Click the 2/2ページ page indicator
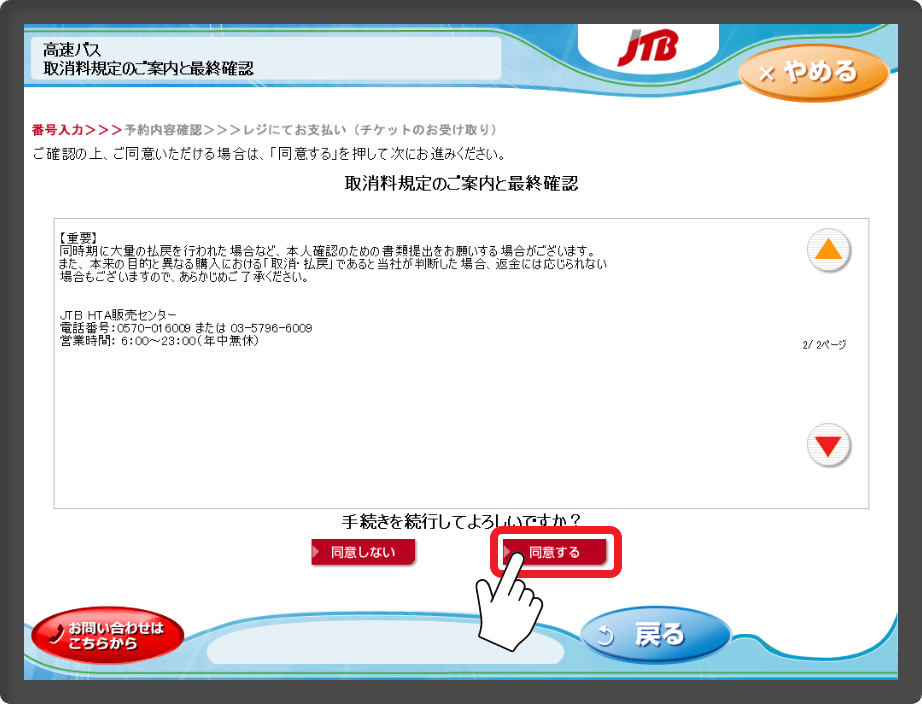The height and width of the screenshot is (704, 922). [823, 344]
